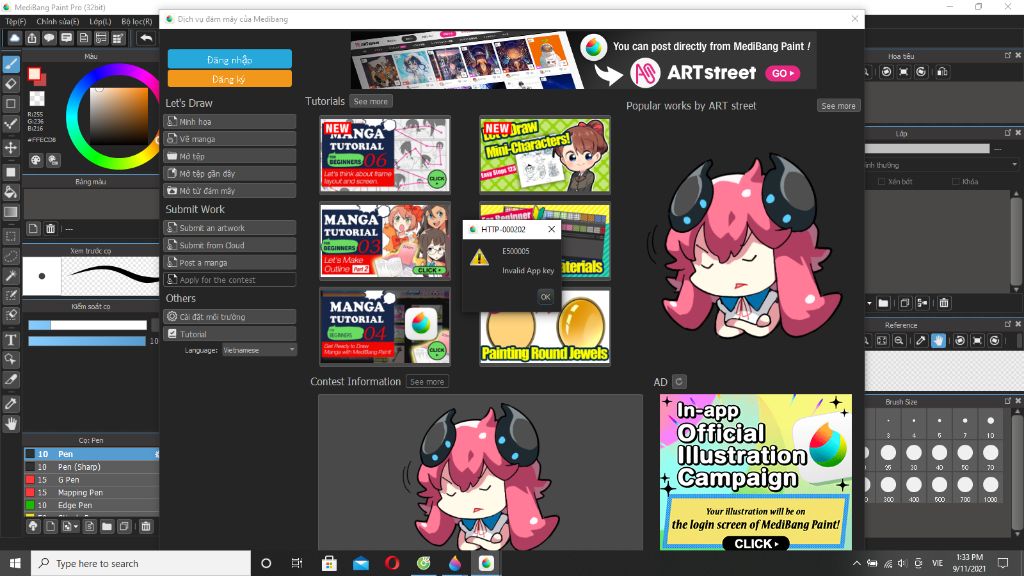Screen dimensions: 1024x576
Task: Delete layer with the Layer panel trash icon
Action: click(x=944, y=303)
